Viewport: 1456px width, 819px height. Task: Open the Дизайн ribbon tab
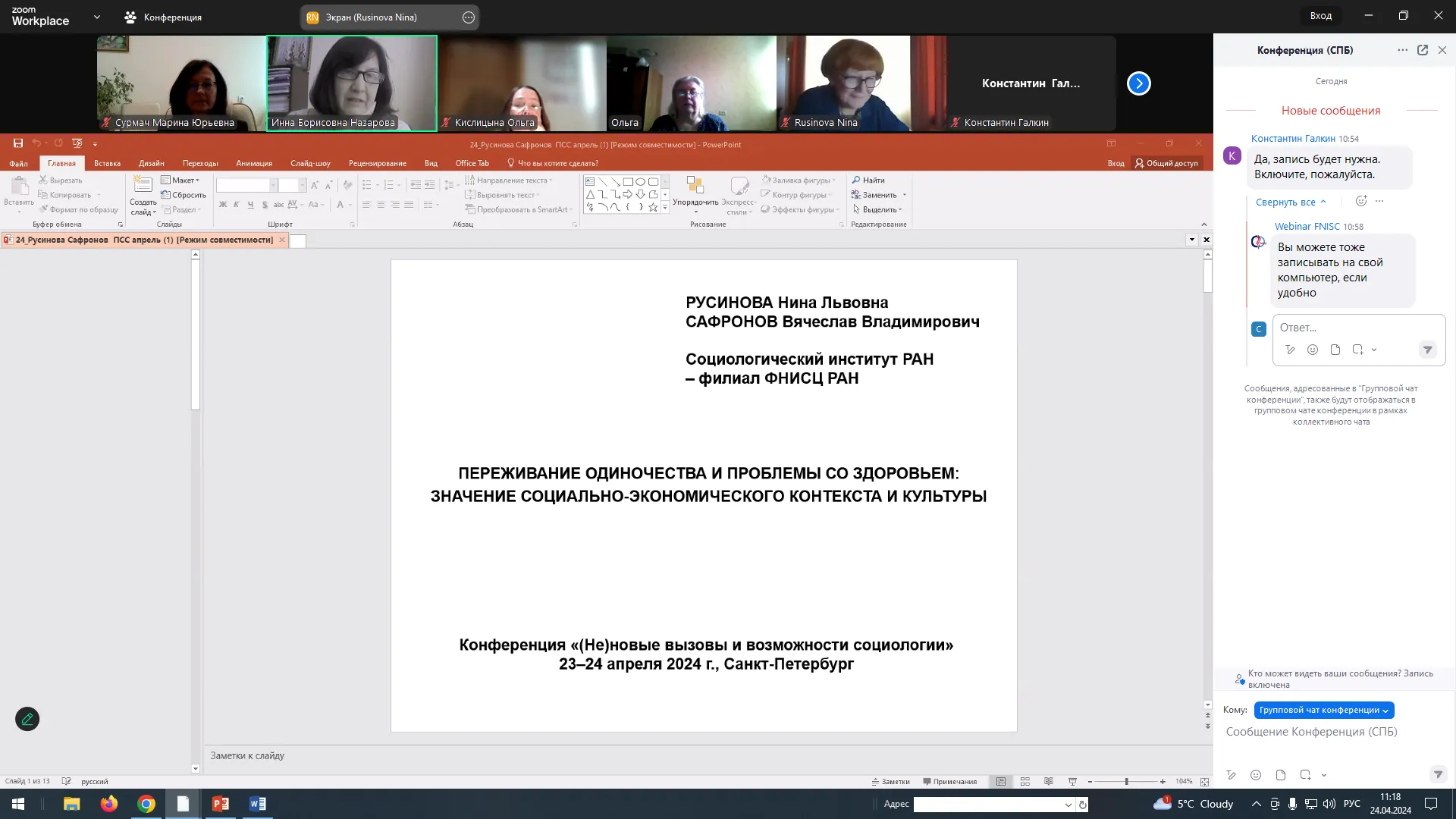pyautogui.click(x=152, y=163)
